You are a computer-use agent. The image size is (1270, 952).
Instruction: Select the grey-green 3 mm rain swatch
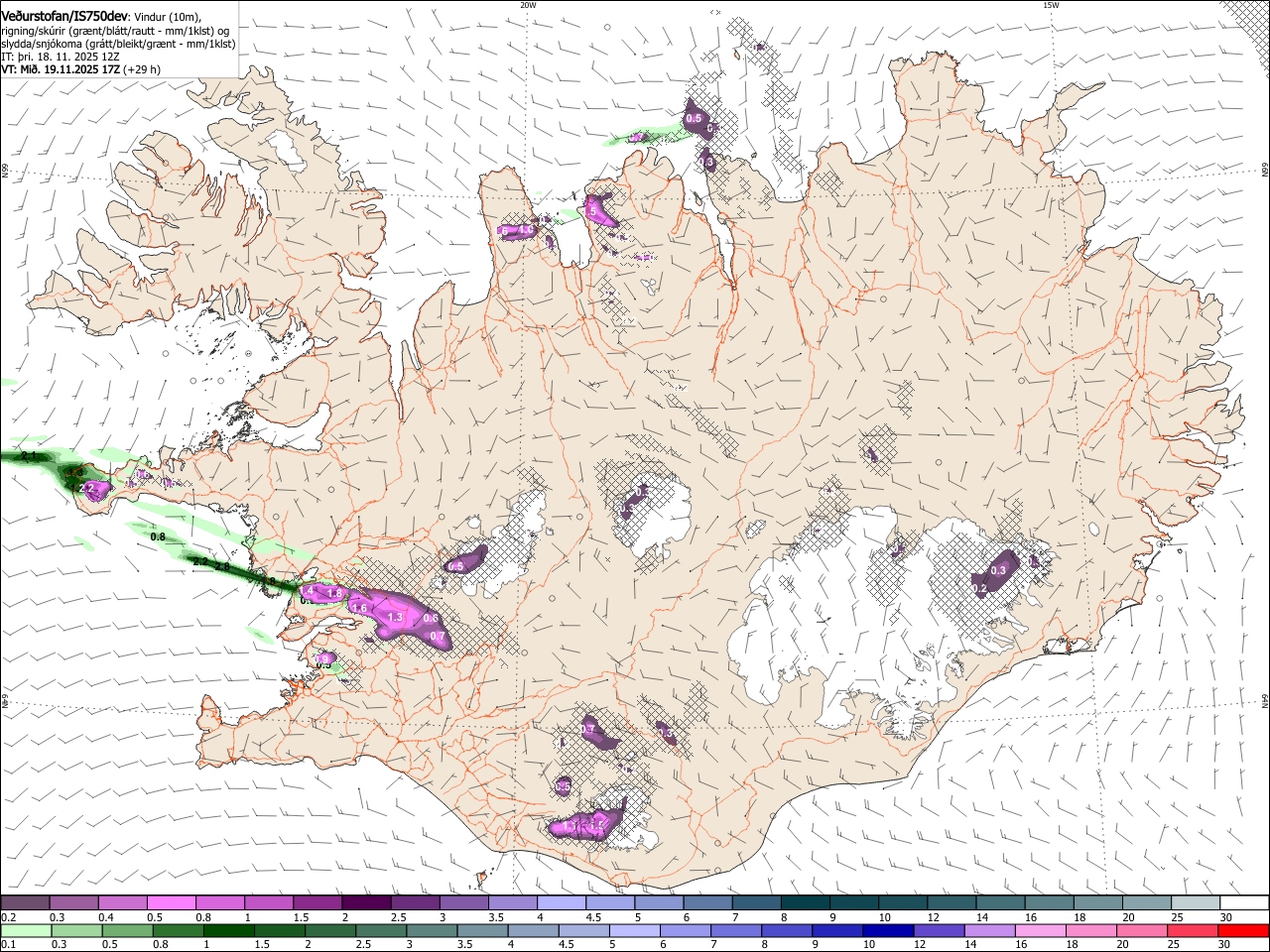coord(432,931)
